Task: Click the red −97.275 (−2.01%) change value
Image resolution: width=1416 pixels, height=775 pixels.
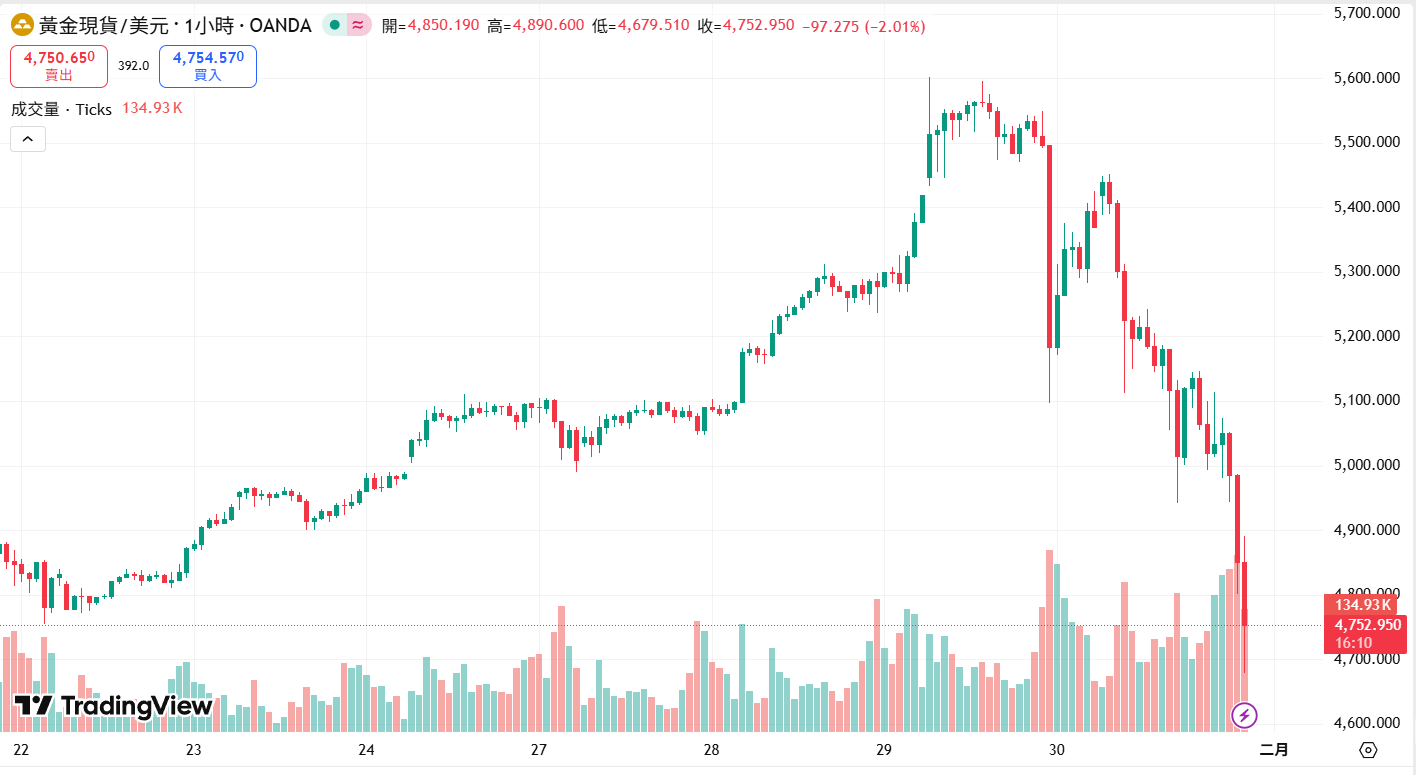Action: pos(863,26)
